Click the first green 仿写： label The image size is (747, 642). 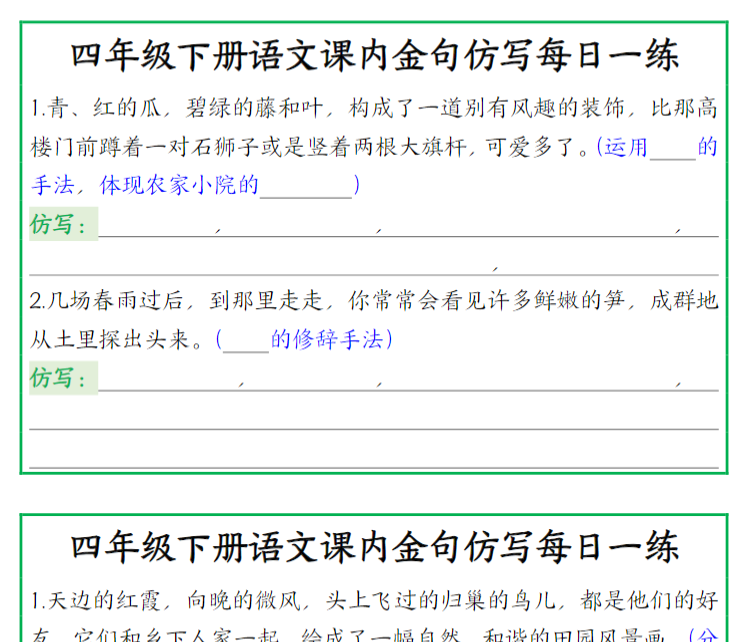(63, 224)
